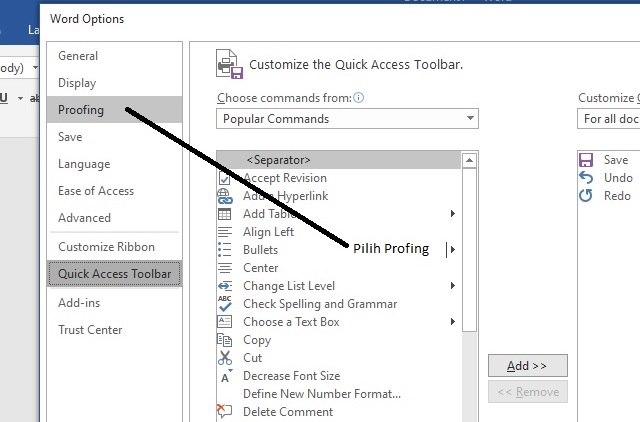
Task: Click the Add a Hyperlink globe icon
Action: click(x=225, y=196)
